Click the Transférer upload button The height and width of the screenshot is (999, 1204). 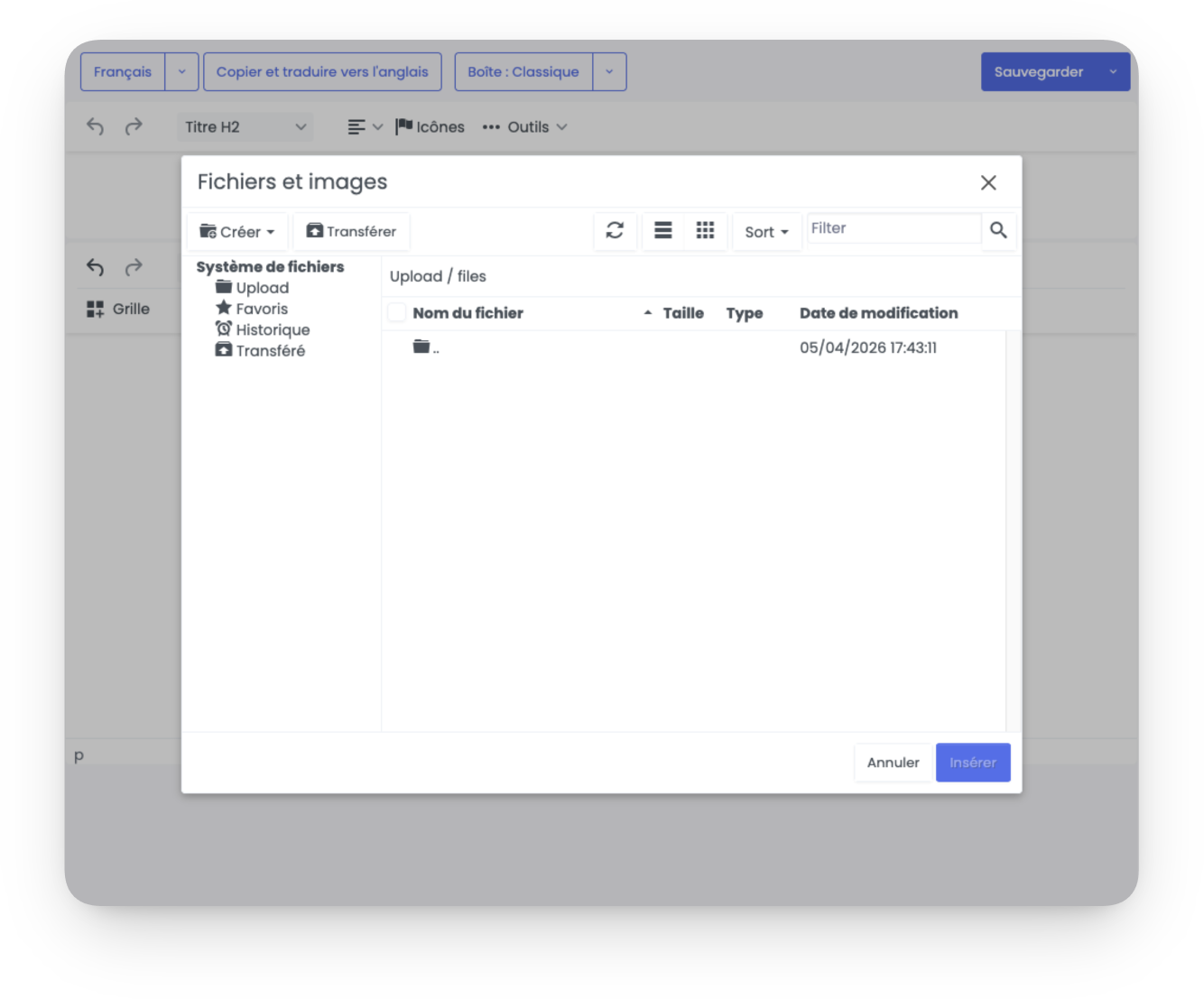coord(351,232)
